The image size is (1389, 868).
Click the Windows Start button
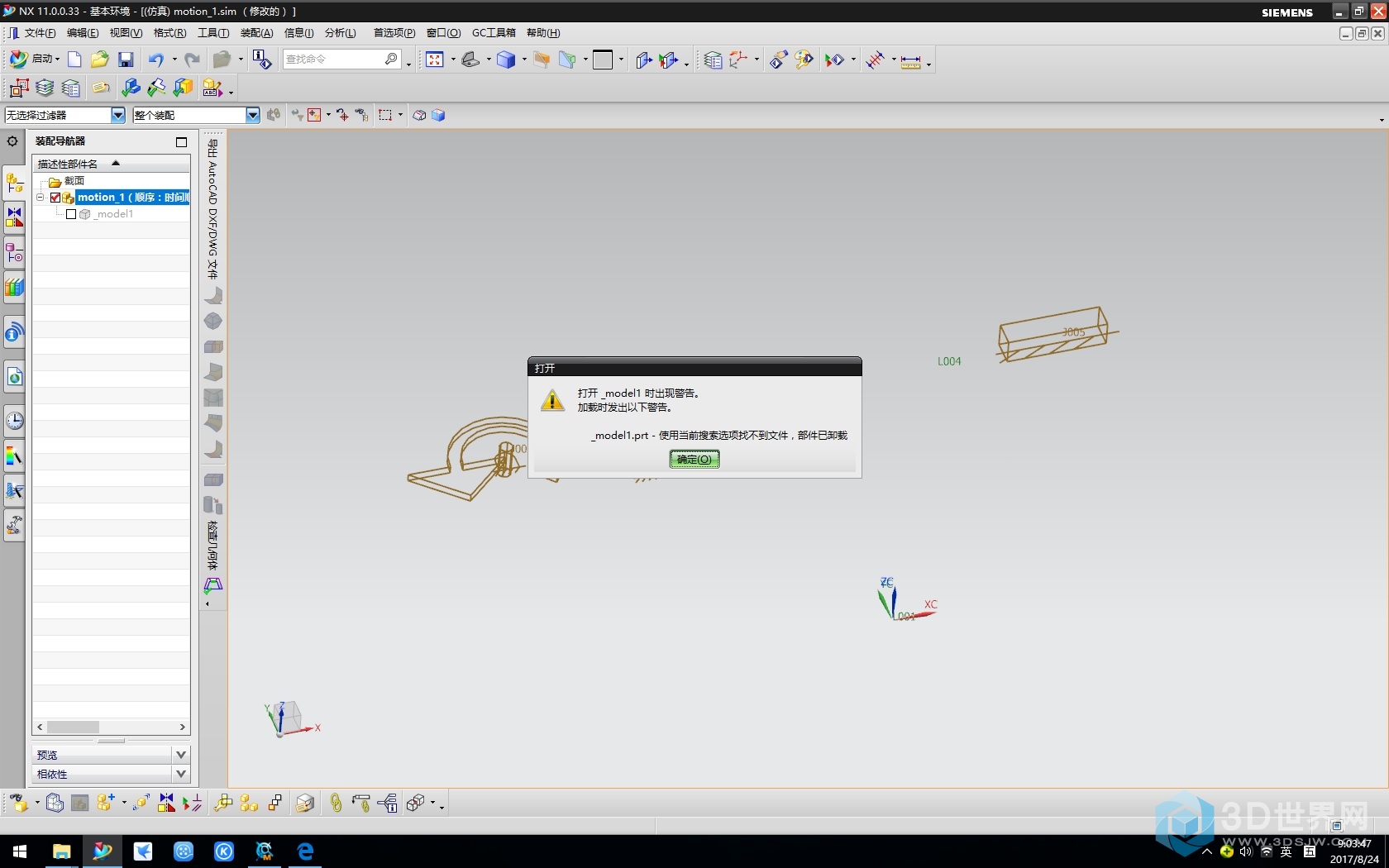(x=20, y=851)
